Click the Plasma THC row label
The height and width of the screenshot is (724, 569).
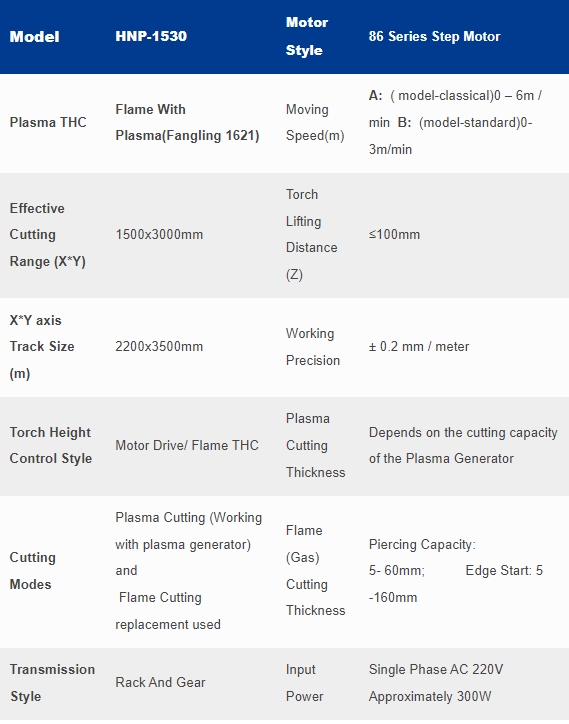tap(48, 122)
